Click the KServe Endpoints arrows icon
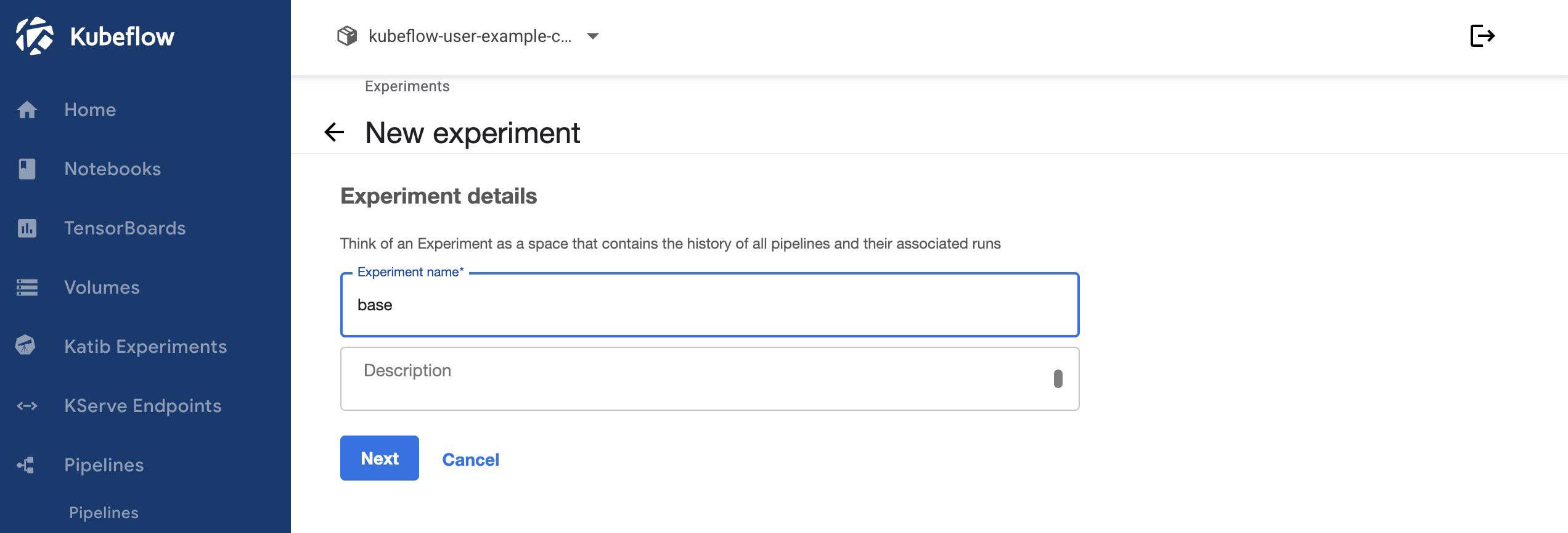Image resolution: width=1568 pixels, height=533 pixels. click(26, 405)
